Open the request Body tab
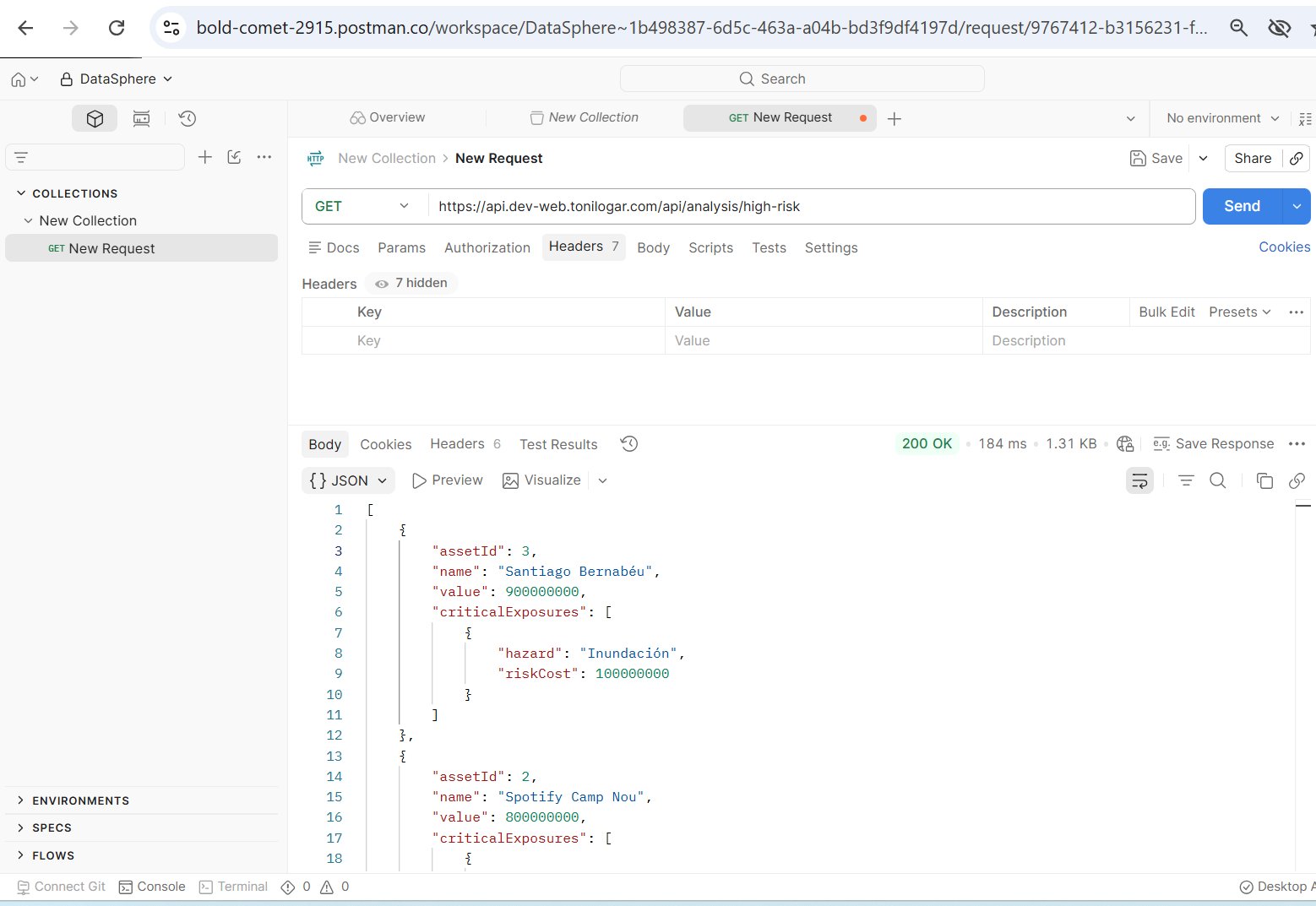 (x=653, y=247)
